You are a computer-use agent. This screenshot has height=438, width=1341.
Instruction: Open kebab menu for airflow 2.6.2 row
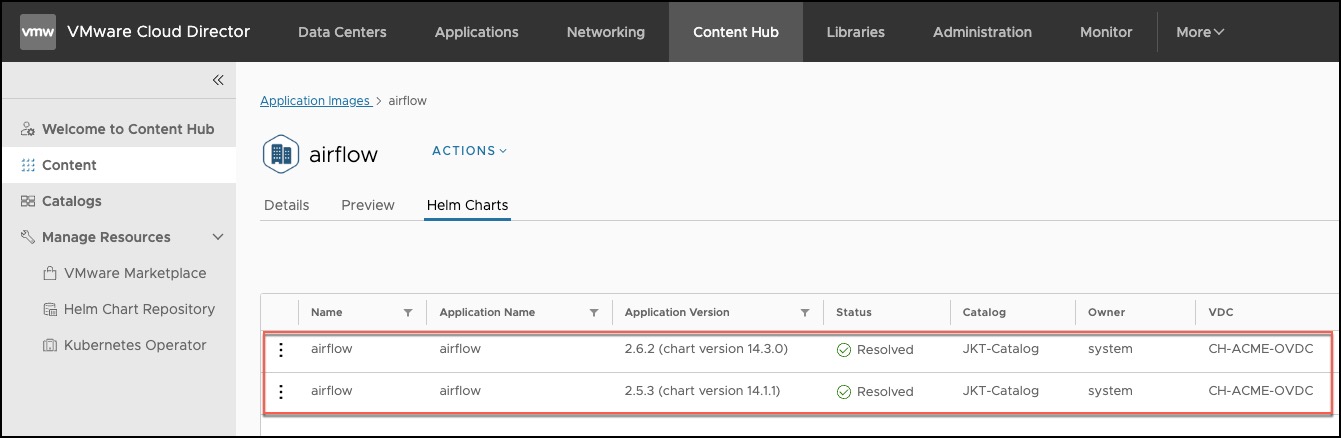pyautogui.click(x=281, y=349)
